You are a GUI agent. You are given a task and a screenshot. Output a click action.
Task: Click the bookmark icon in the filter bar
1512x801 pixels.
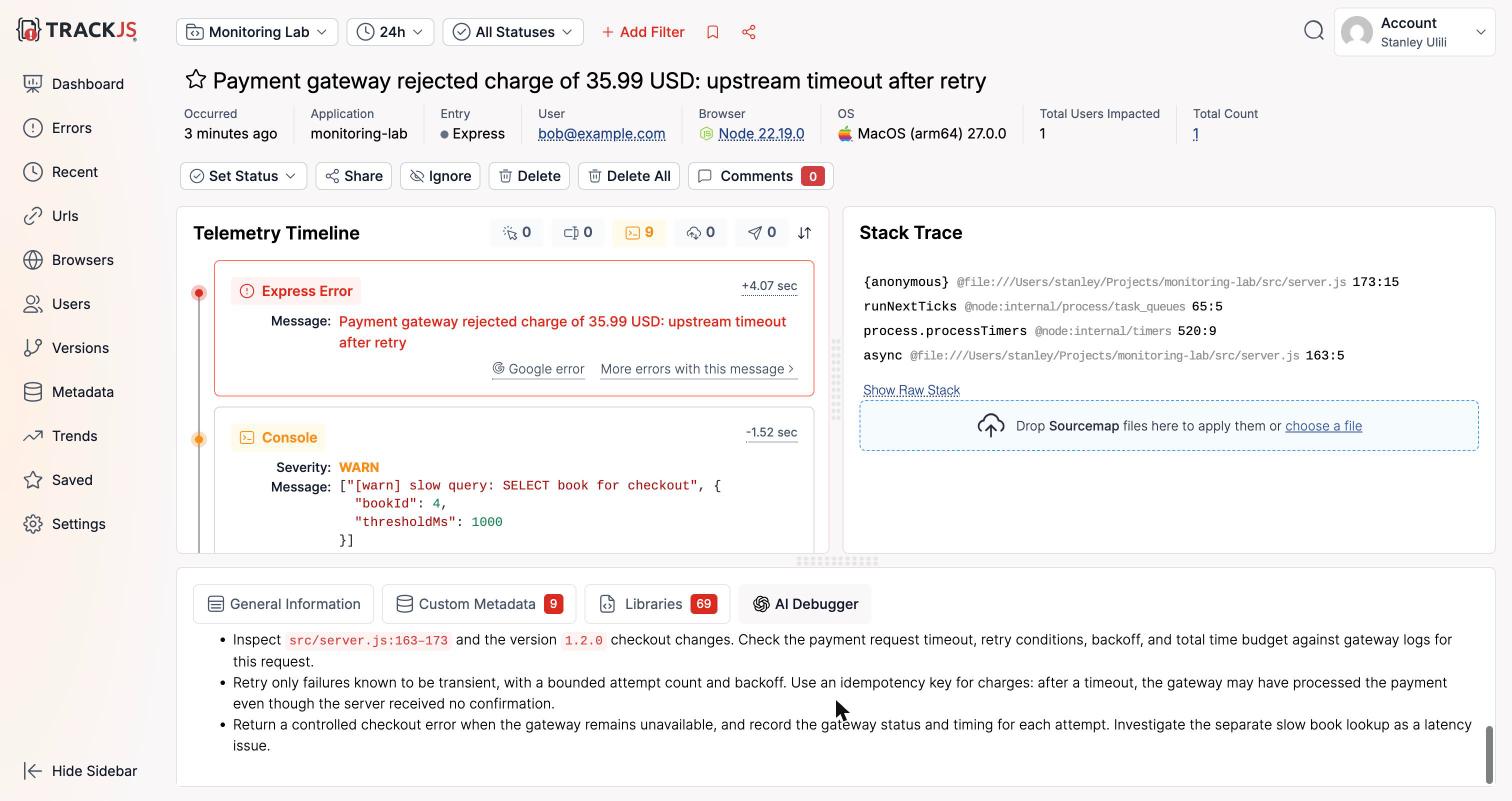713,32
